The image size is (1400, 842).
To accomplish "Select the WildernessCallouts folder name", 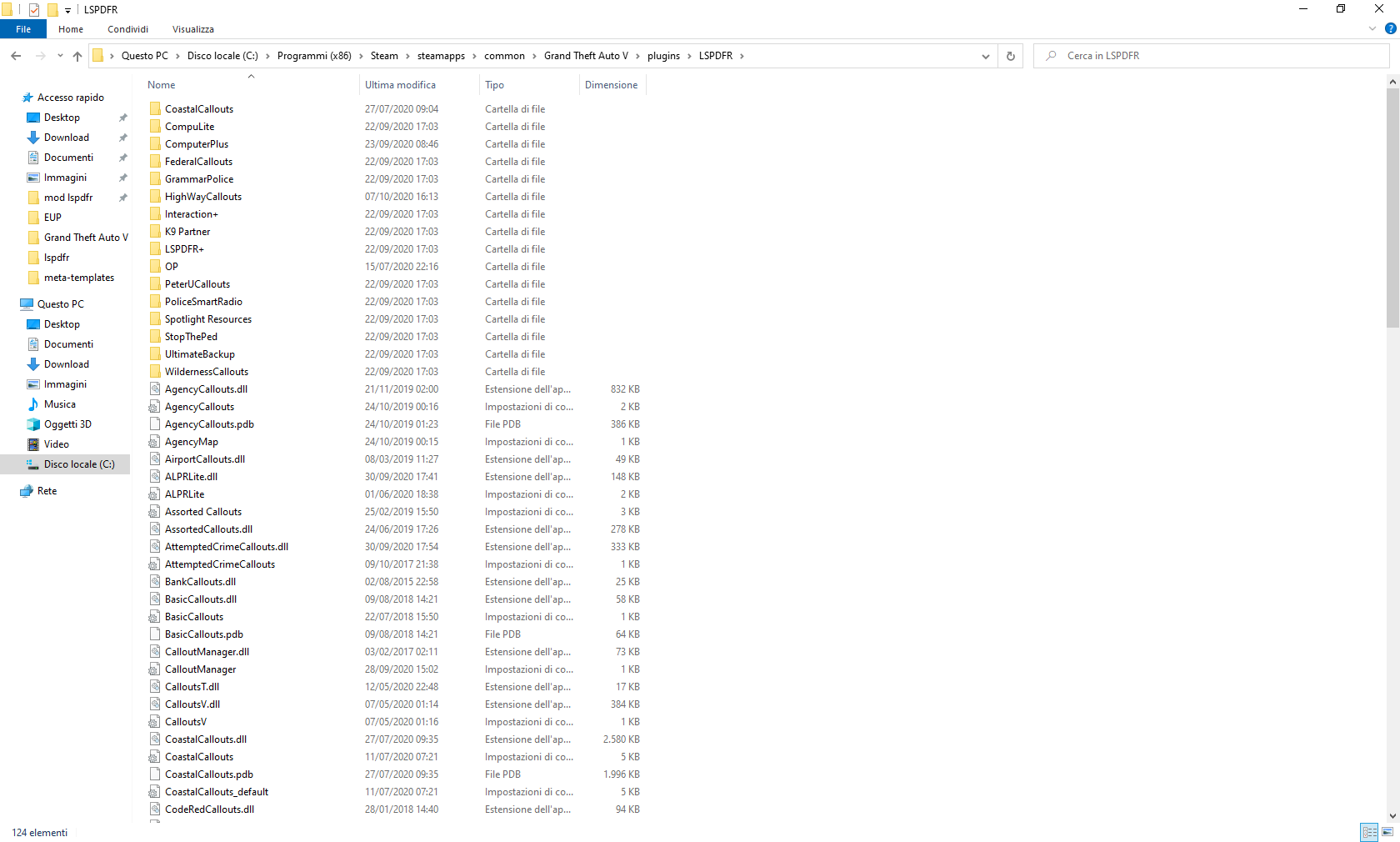I will pyautogui.click(x=207, y=372).
